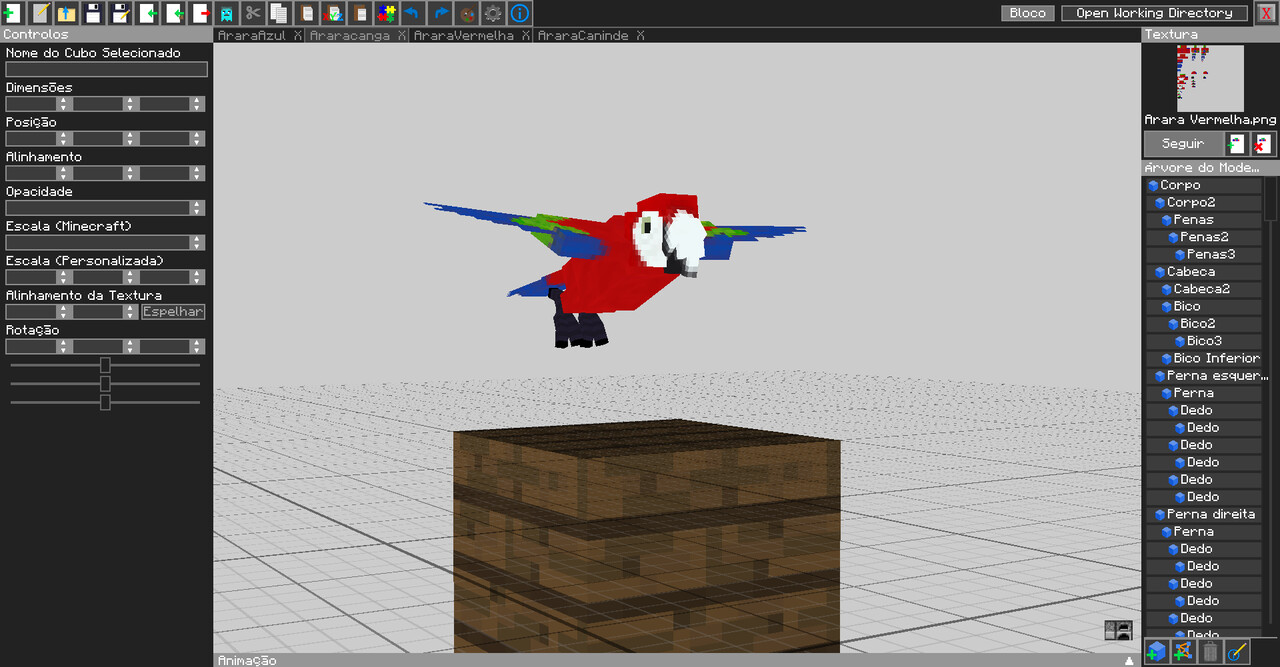Viewport: 1280px width, 667px height.
Task: Click the Add Cube icon
Action: click(x=1157, y=652)
